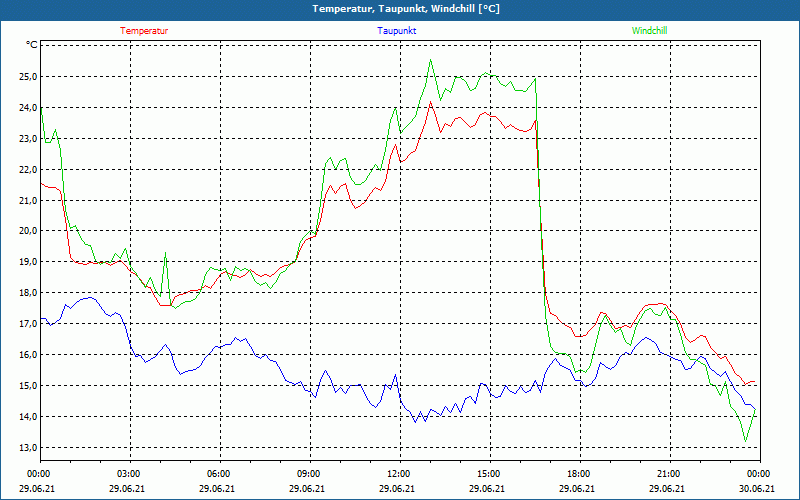Select the 14,0 y-axis value

28,417
